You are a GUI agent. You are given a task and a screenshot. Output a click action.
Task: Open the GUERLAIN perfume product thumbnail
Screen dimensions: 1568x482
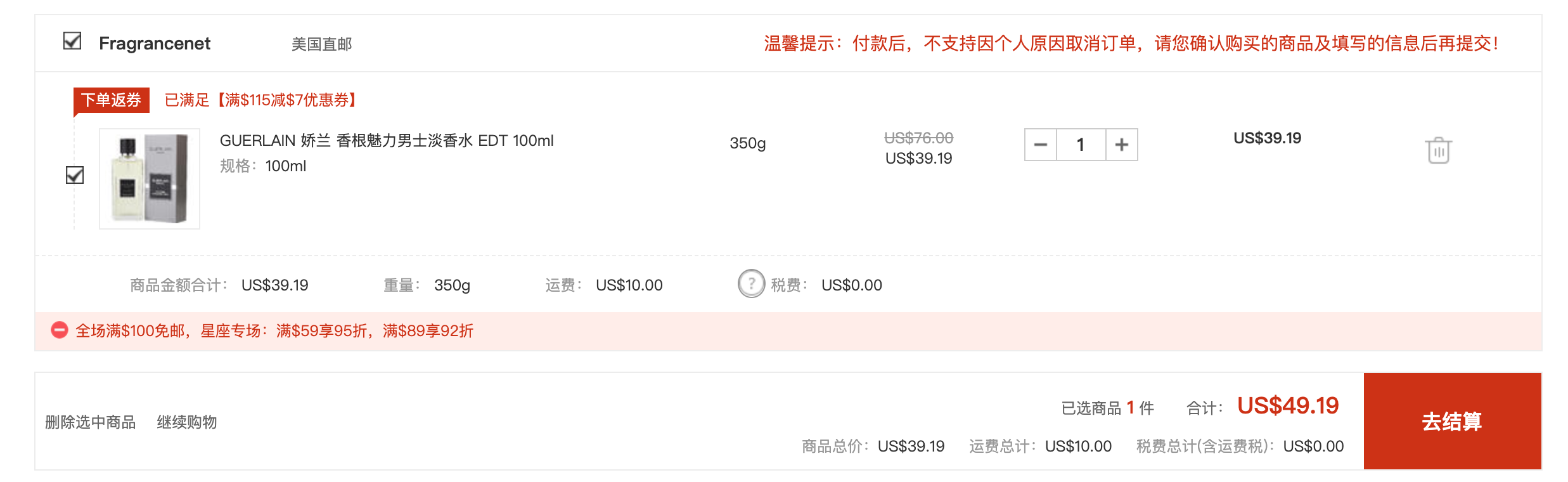pyautogui.click(x=150, y=179)
